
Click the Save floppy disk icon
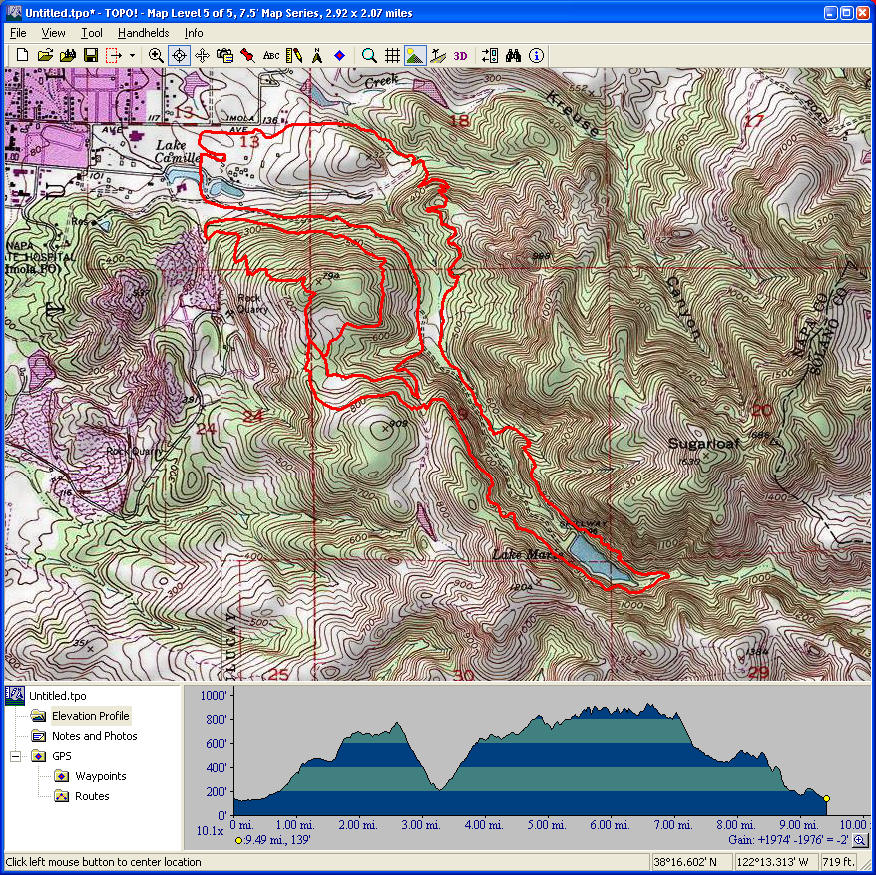tap(90, 56)
